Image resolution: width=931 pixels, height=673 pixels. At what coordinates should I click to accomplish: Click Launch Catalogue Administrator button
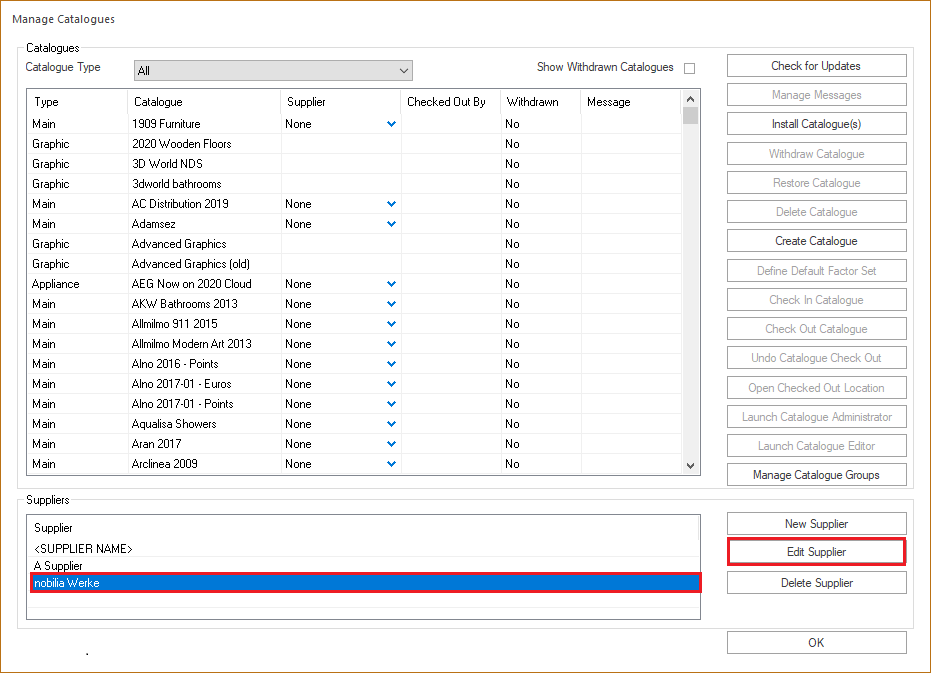(x=816, y=417)
